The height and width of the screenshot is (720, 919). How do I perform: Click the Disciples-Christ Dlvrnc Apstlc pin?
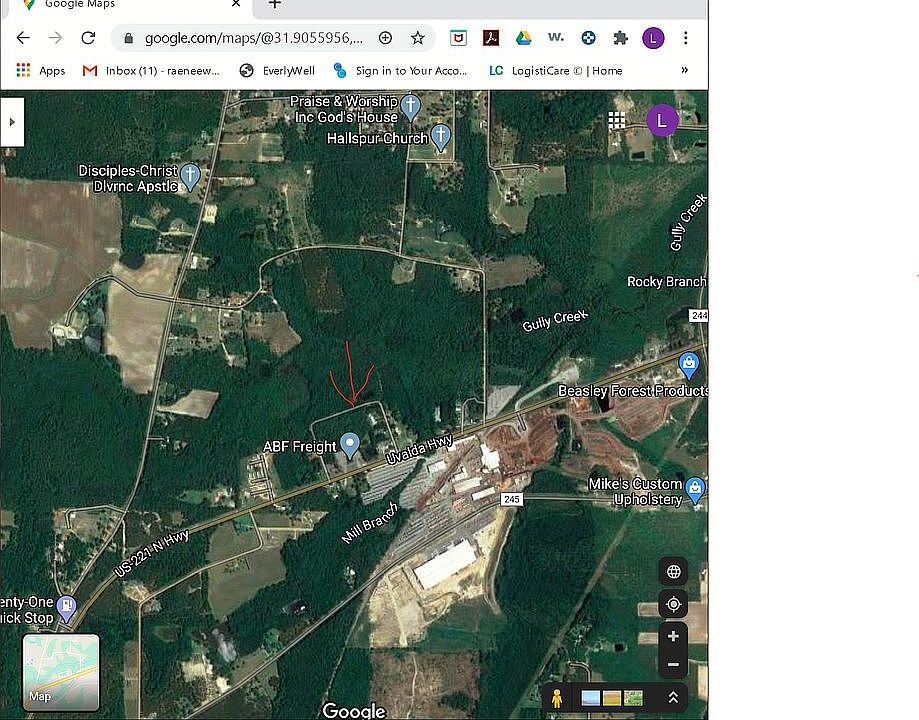[x=190, y=175]
